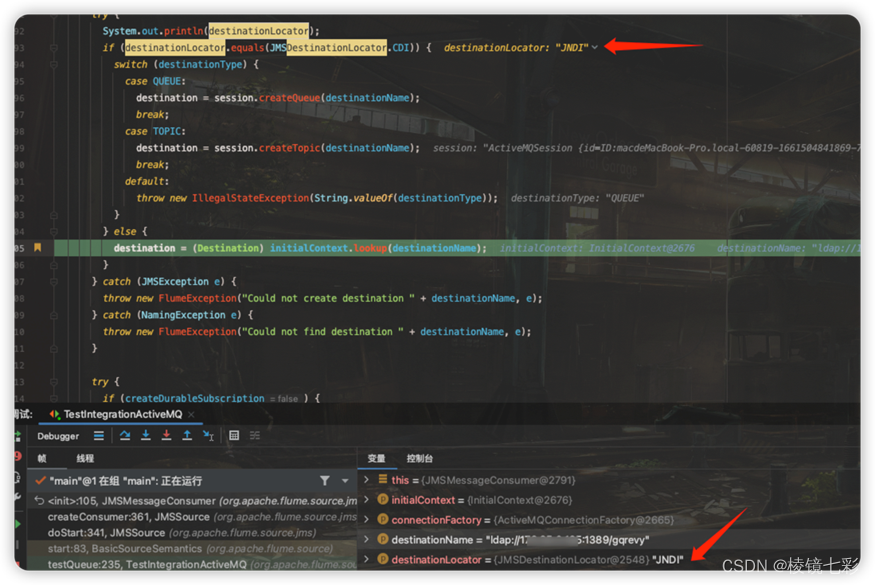Image resolution: width=875 pixels, height=585 pixels.
Task: Click the object icon beside the this variable
Action: [383, 479]
